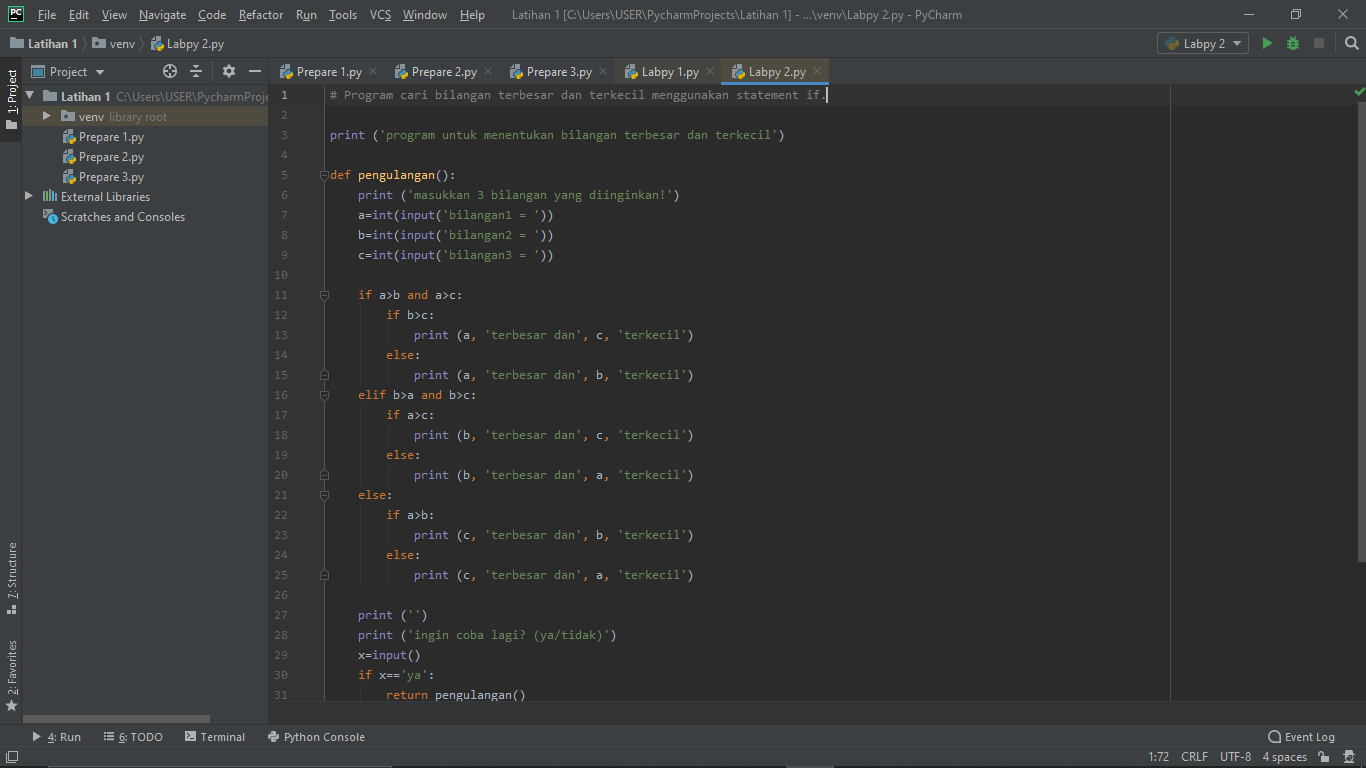Open the TODO tool window

[133, 737]
